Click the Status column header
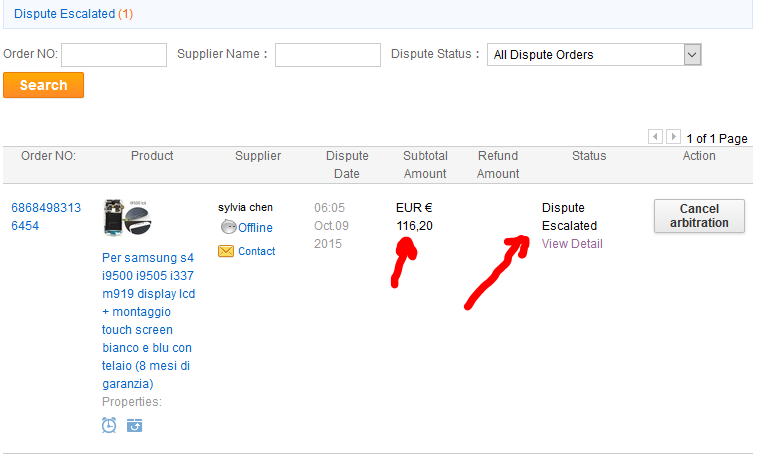Image resolution: width=773 pixels, height=463 pixels. pos(589,156)
